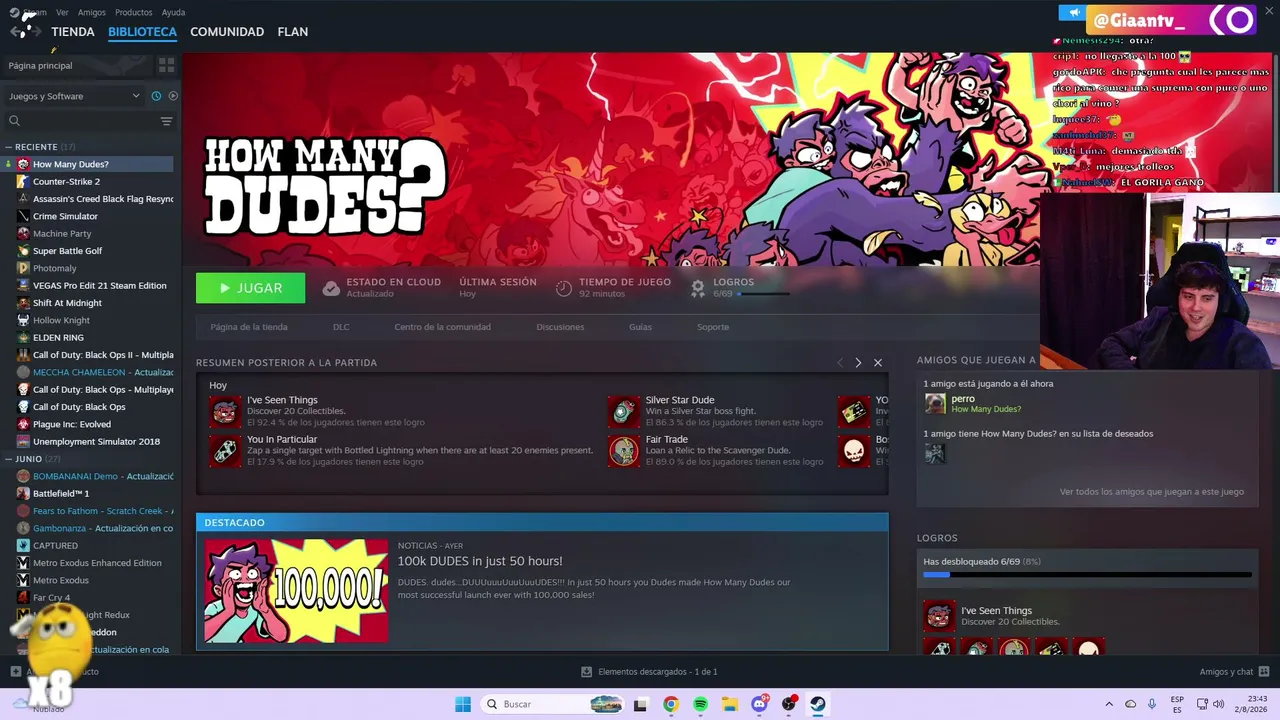Open the DLC link
The width and height of the screenshot is (1280, 720).
tap(341, 327)
